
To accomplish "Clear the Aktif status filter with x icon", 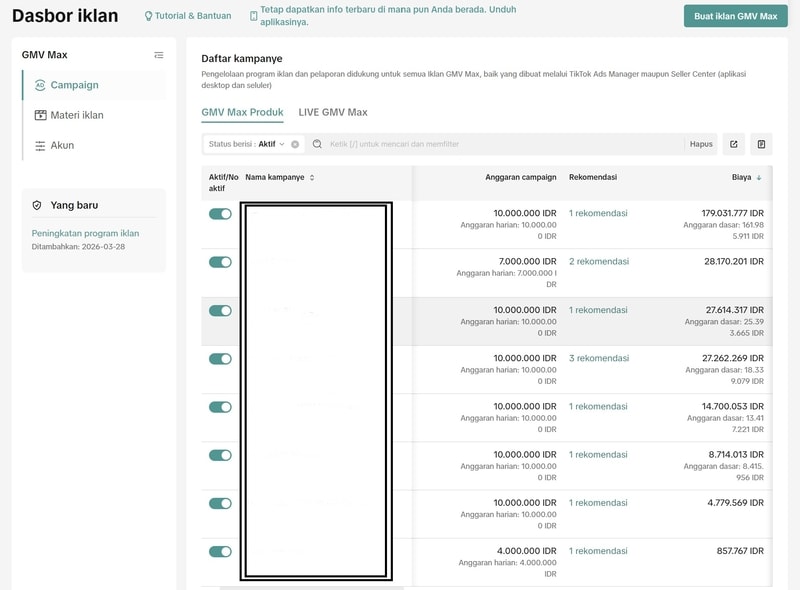I will click(295, 144).
